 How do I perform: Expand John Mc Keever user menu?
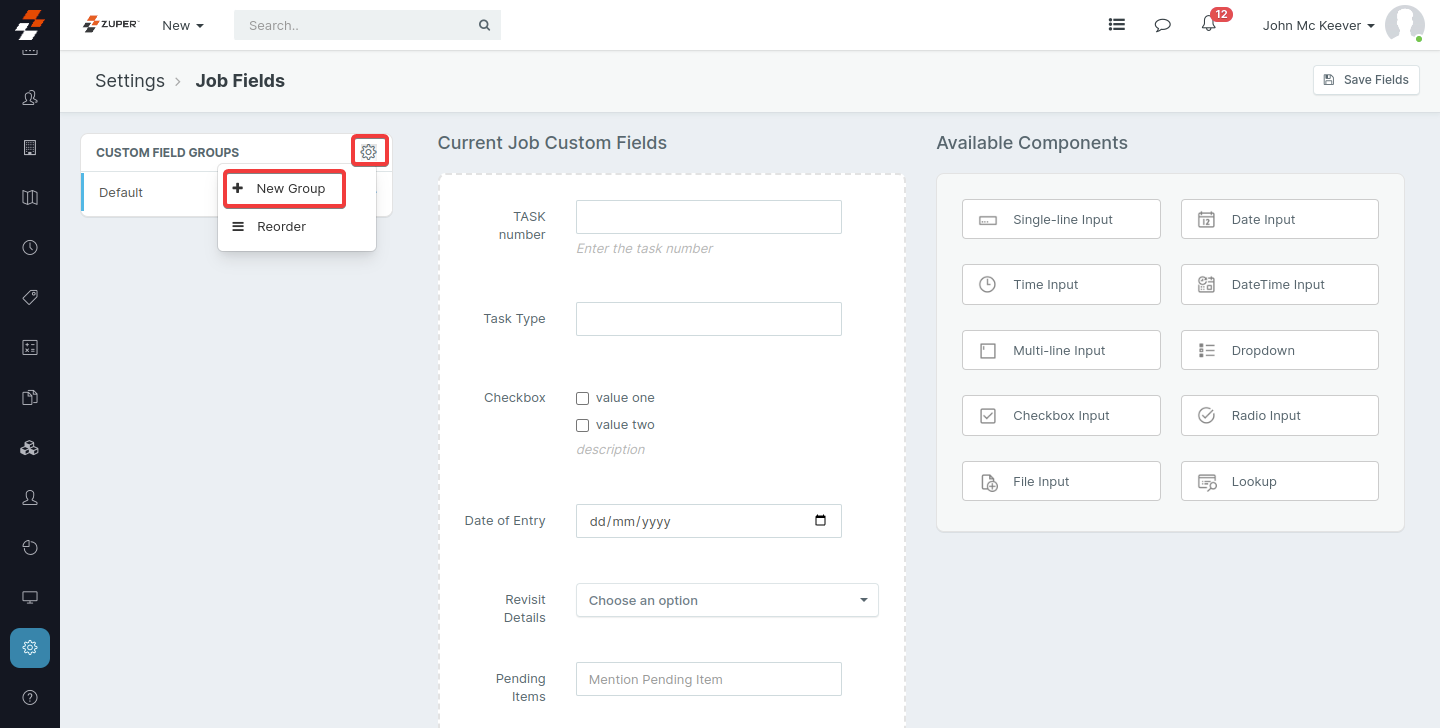[x=1318, y=25]
